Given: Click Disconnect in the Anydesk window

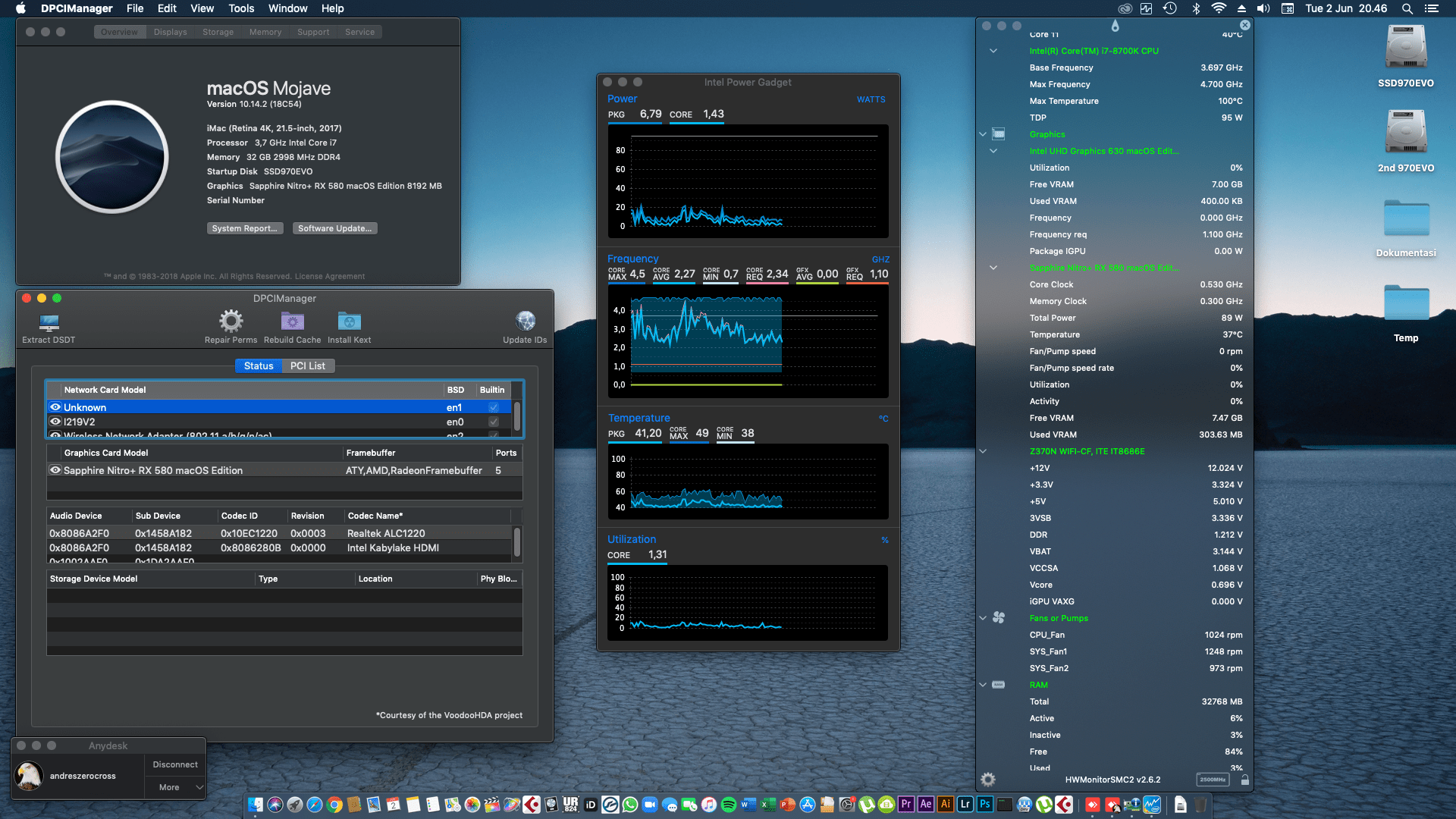Looking at the screenshot, I should [175, 764].
